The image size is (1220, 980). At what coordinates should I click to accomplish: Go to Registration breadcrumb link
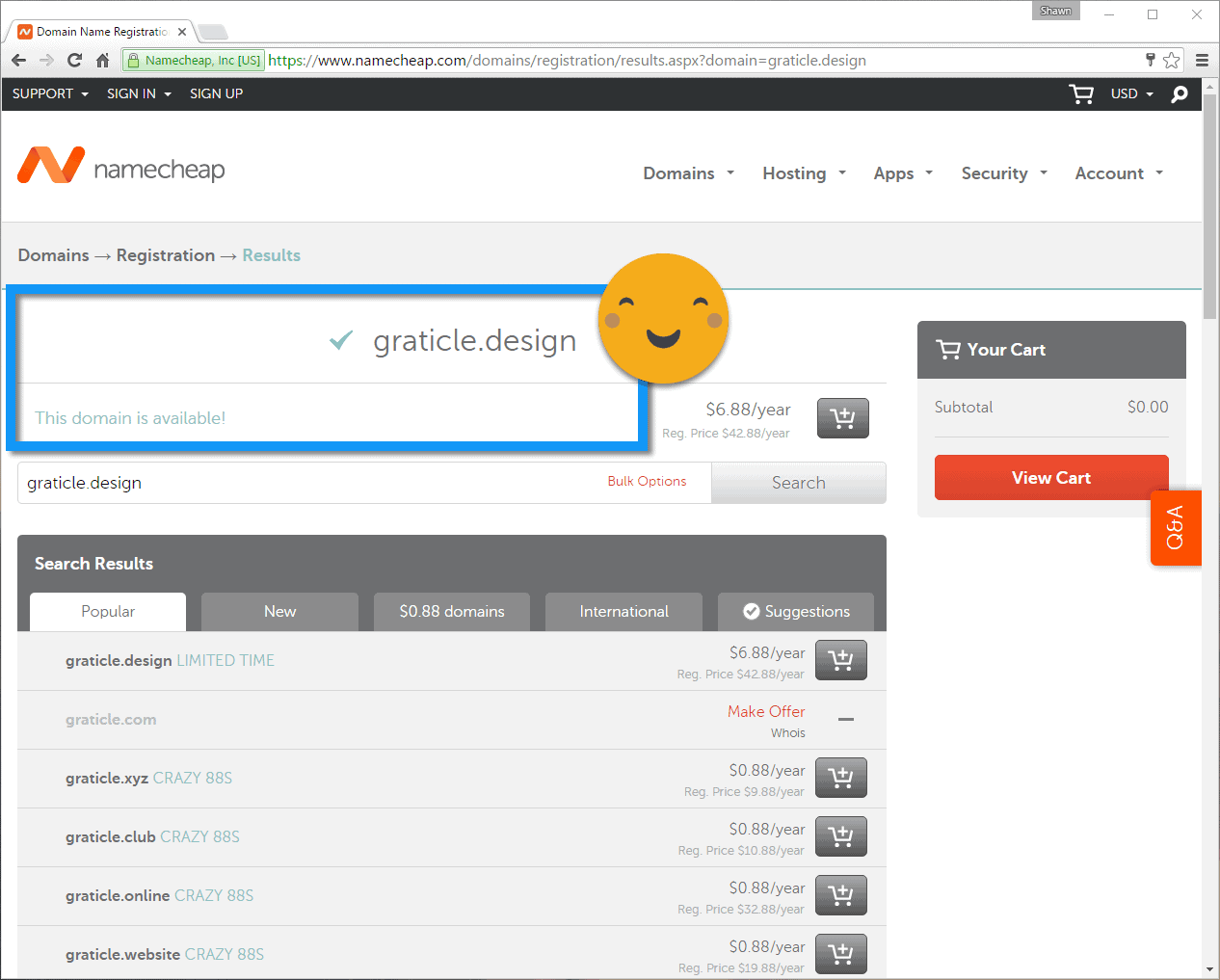[x=166, y=255]
